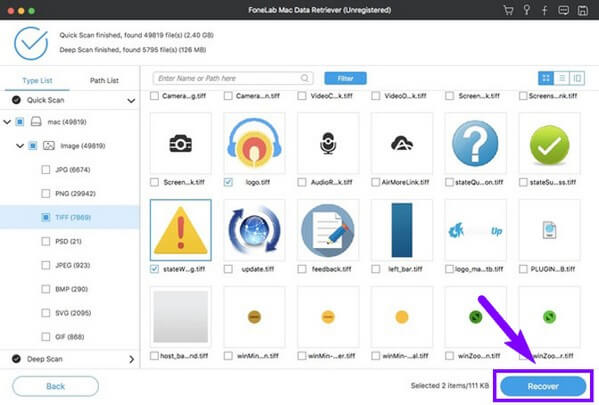Select the TIFF (7869) type row
This screenshot has height=405, width=599.
[x=70, y=217]
